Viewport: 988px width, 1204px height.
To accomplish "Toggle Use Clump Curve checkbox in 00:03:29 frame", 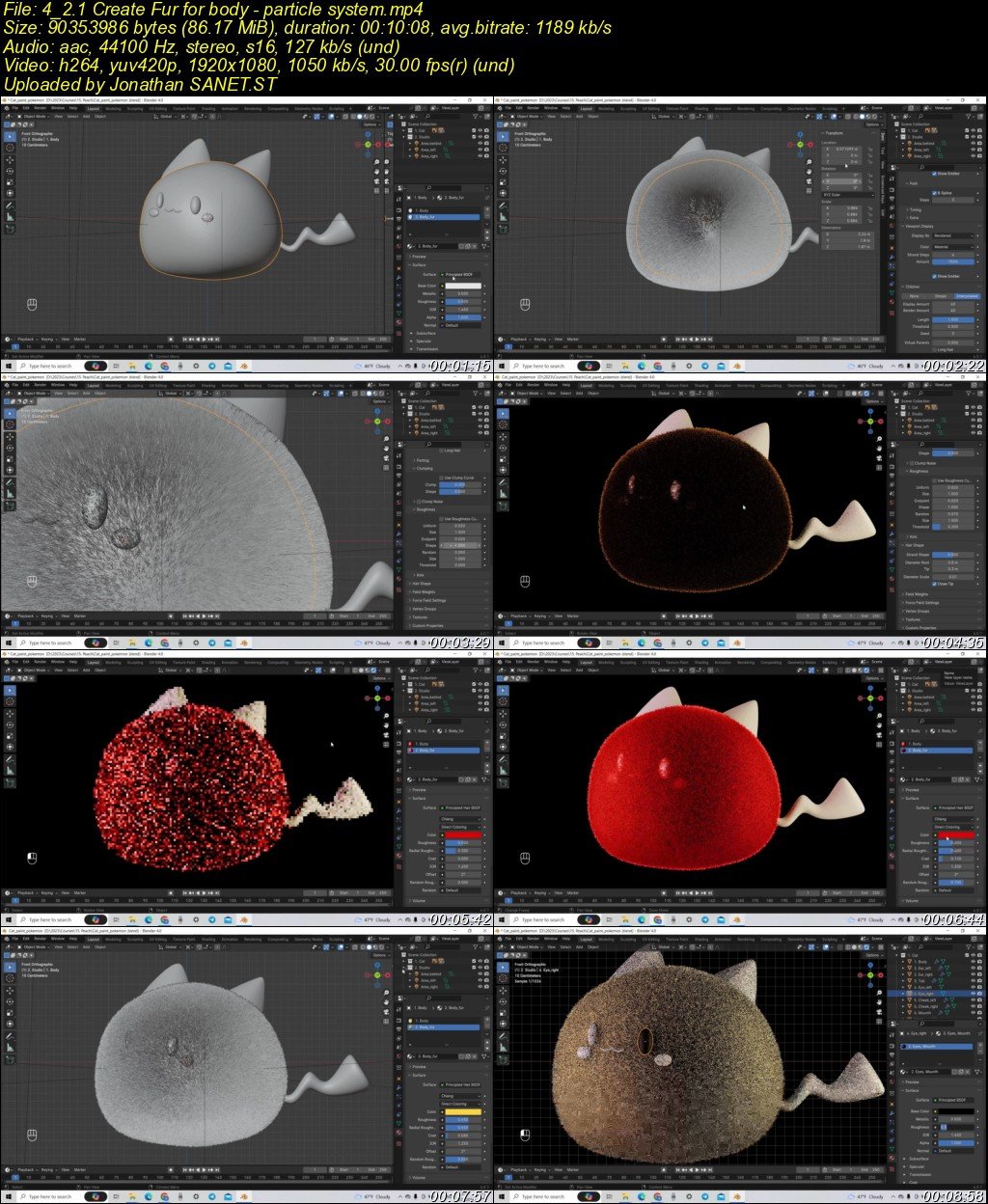I will [x=441, y=478].
